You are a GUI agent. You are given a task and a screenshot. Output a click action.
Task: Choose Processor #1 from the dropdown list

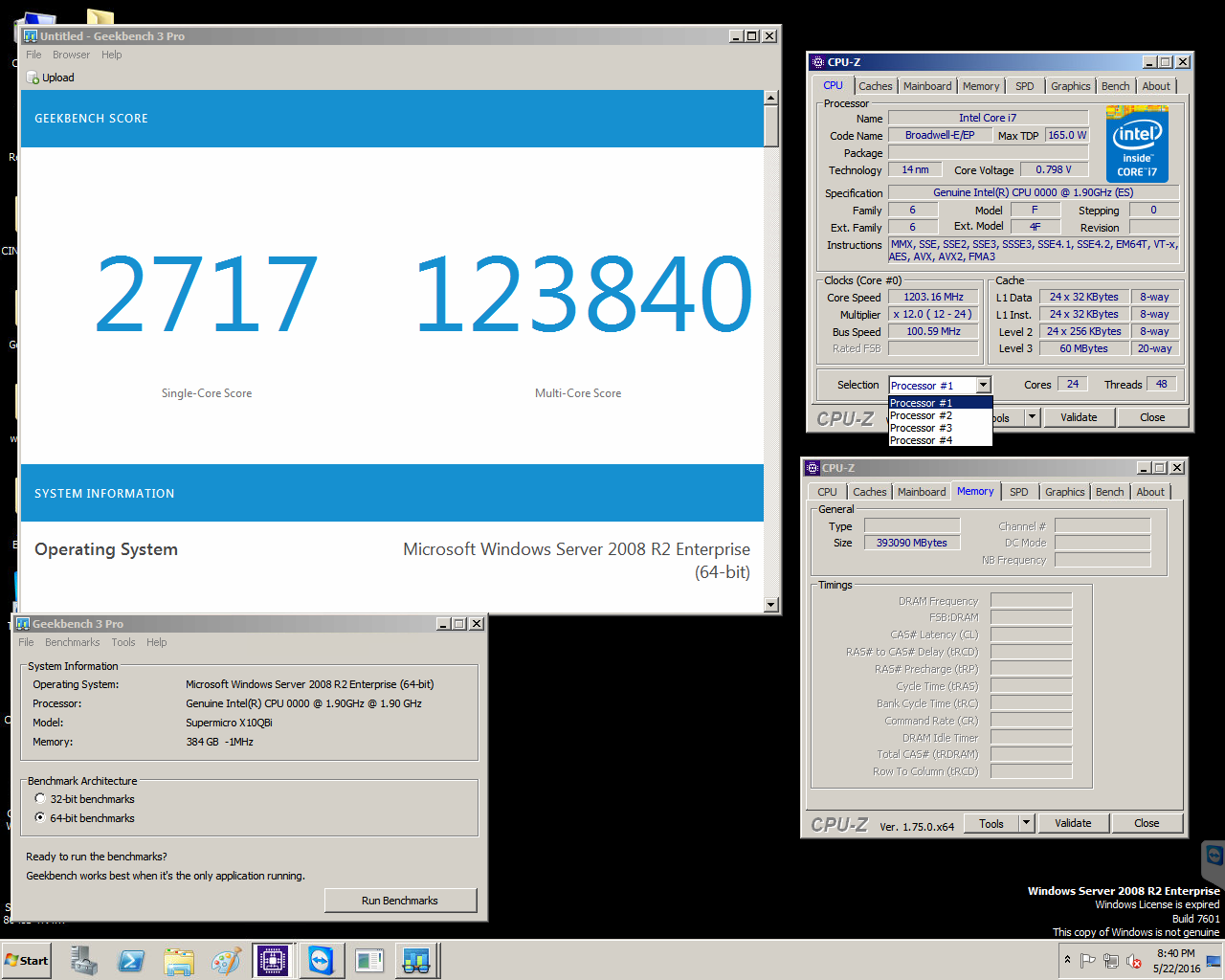point(940,403)
